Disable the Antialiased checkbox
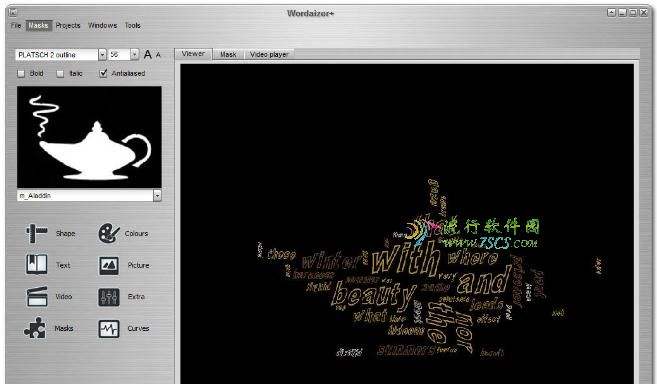This screenshot has height=384, width=657. pos(103,73)
